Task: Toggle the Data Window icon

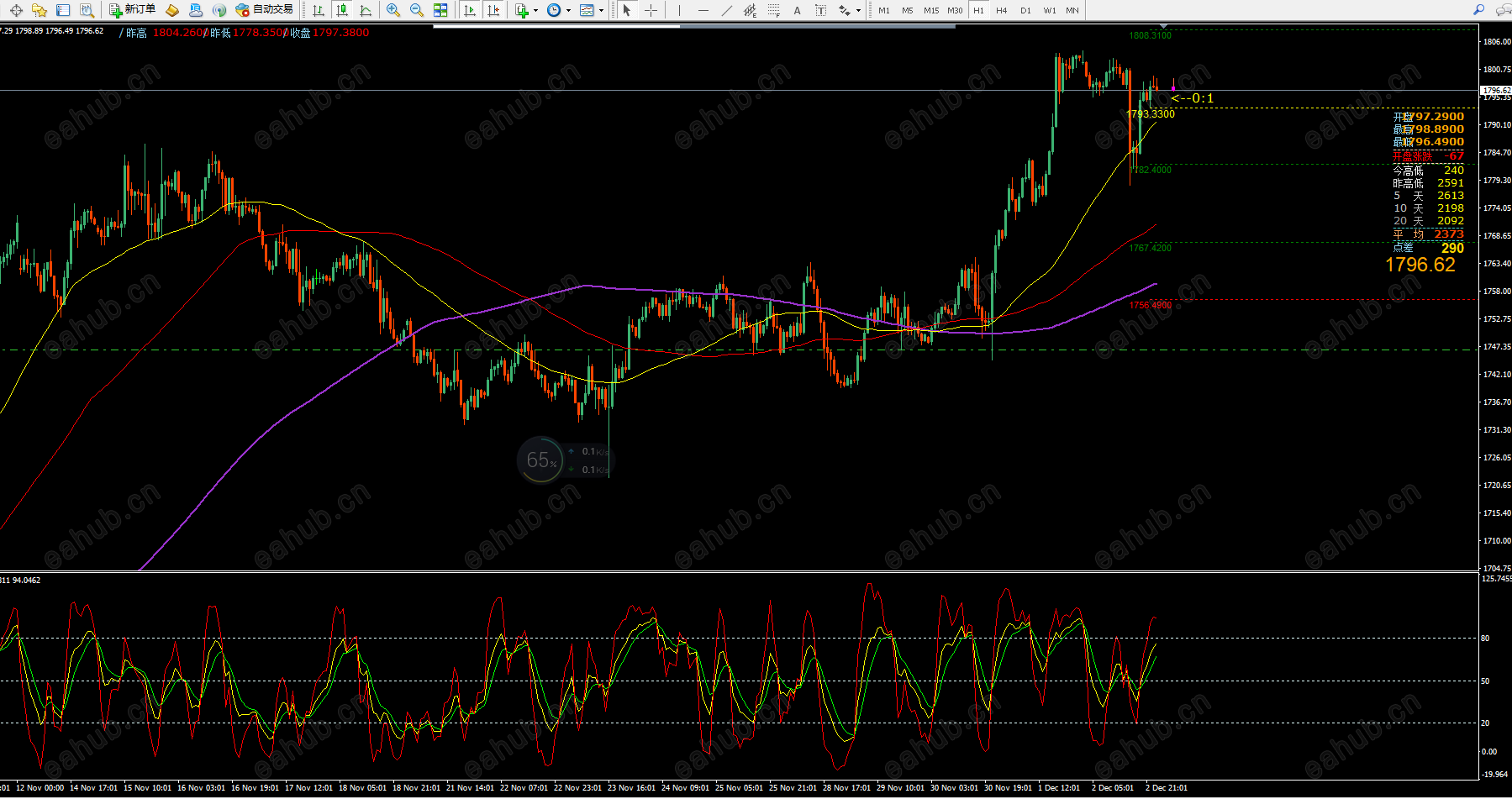Action: pos(63,10)
